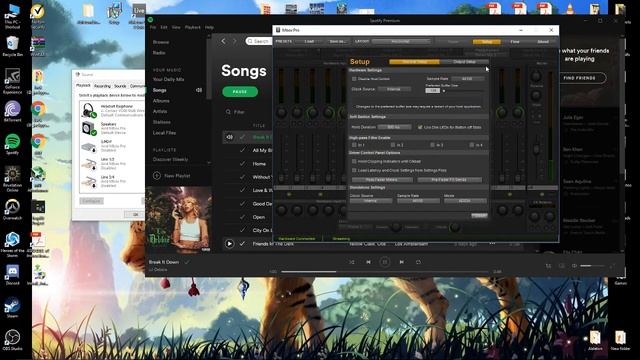Skip to next track in Spotify
The height and width of the screenshot is (360, 640).
[x=402, y=262]
